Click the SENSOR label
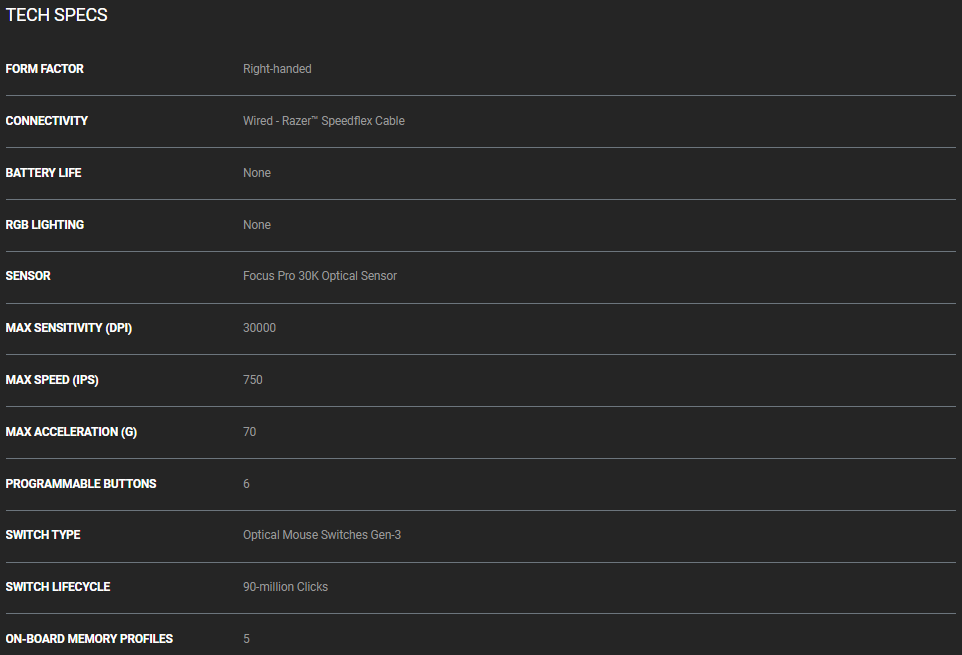The height and width of the screenshot is (655, 962). [28, 276]
